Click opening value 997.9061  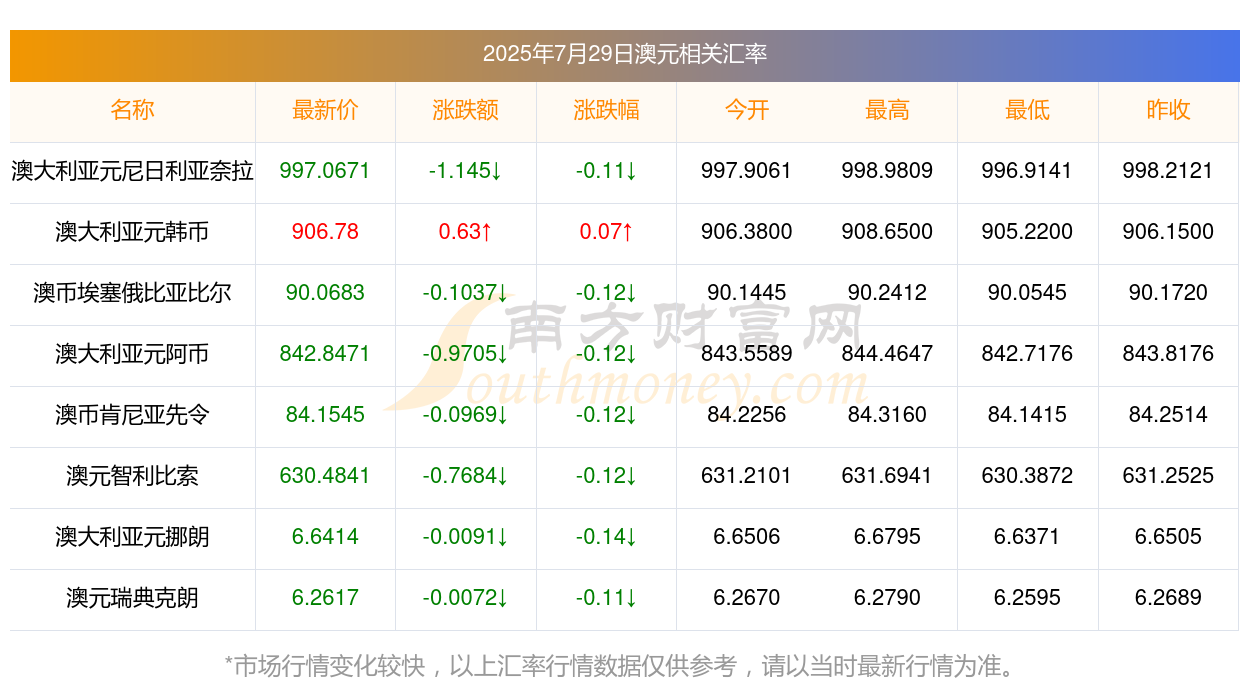(747, 171)
